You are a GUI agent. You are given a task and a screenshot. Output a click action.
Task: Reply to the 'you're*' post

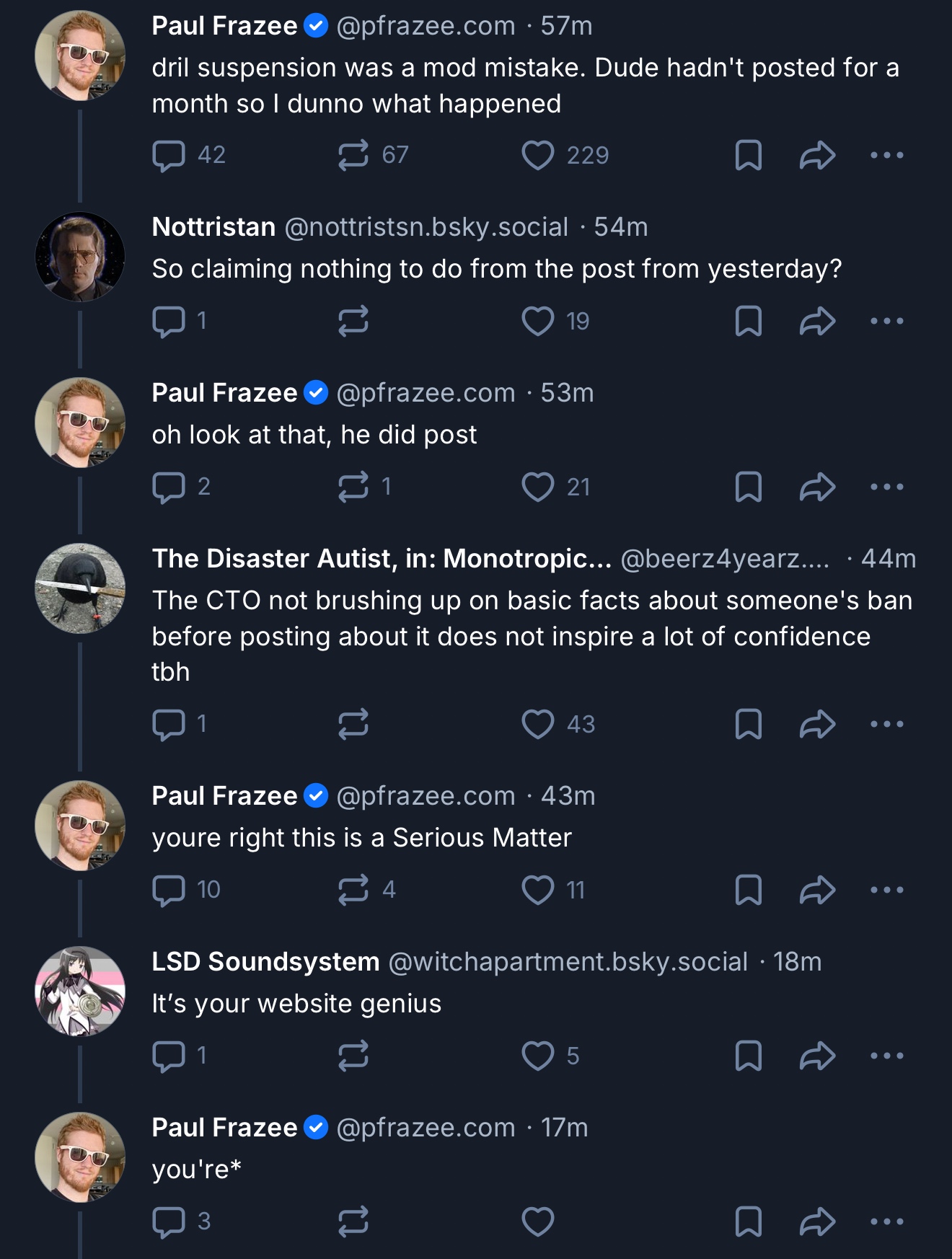coord(169,1222)
